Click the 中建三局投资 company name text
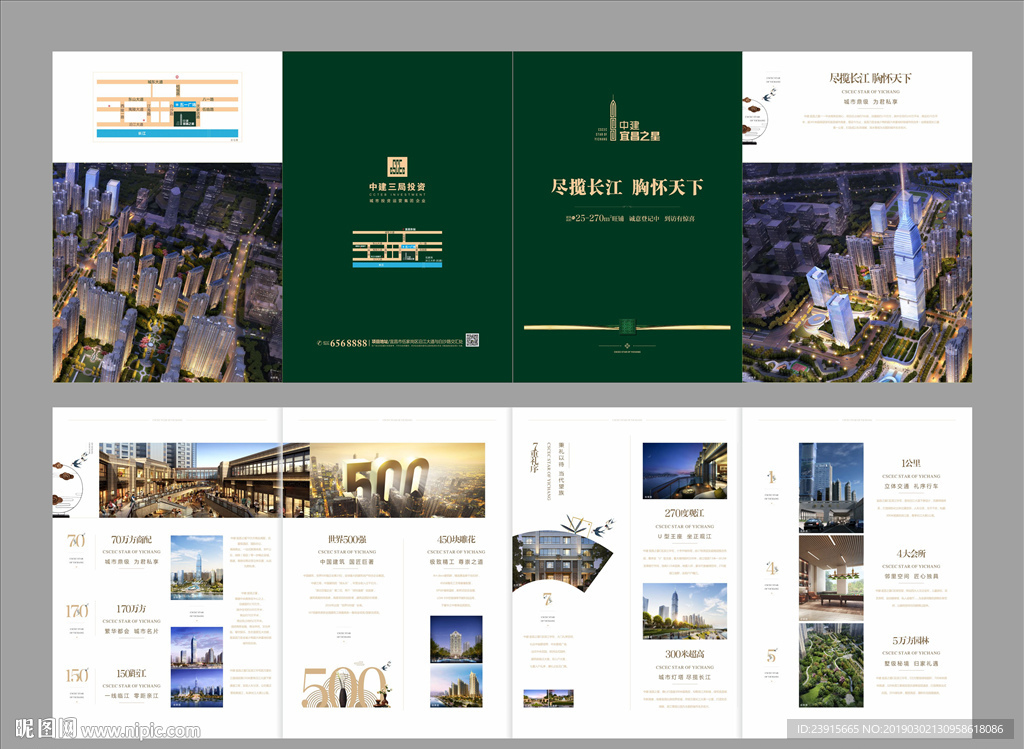Viewport: 1024px width, 749px height. click(397, 187)
